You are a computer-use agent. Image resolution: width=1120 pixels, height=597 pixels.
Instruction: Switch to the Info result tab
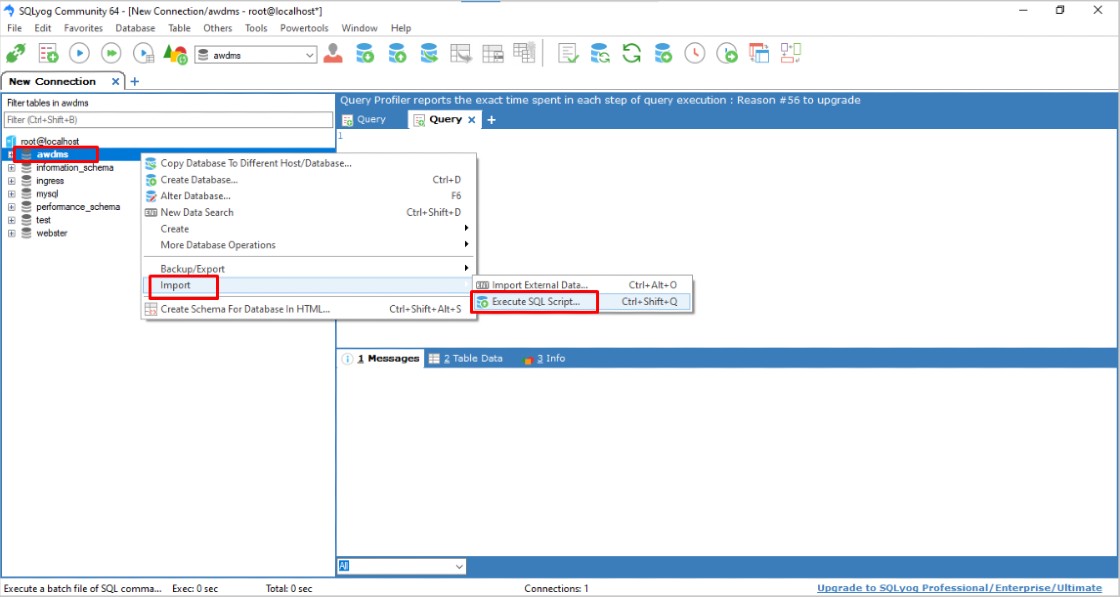[x=544, y=358]
